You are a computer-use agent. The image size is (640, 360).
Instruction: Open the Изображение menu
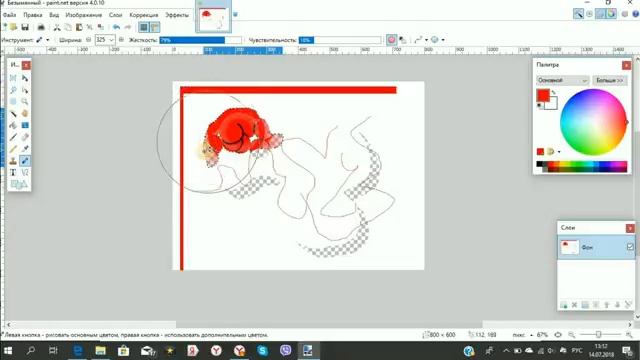coord(84,15)
